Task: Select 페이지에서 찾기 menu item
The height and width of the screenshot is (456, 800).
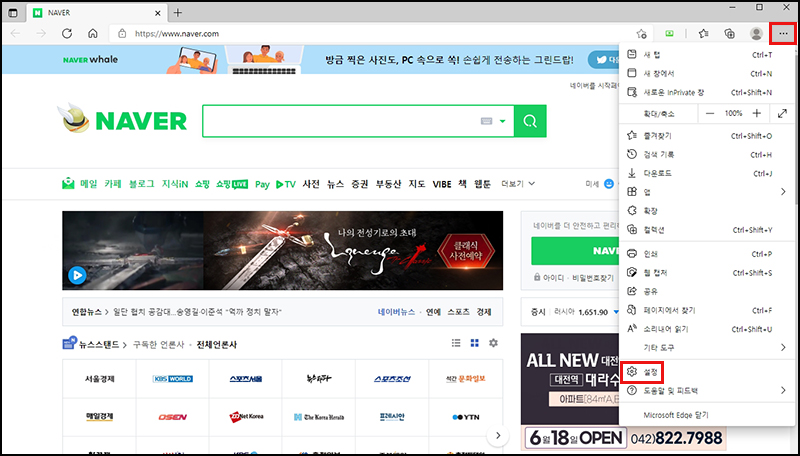Action: click(709, 310)
